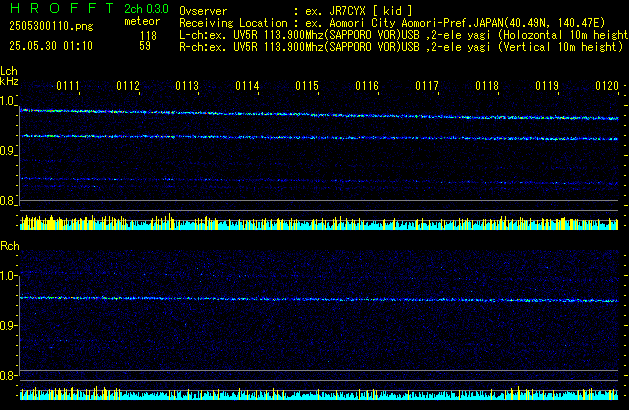Screen dimensions: 629x410
Task: Select the meteor count value '118'
Action: (x=148, y=36)
